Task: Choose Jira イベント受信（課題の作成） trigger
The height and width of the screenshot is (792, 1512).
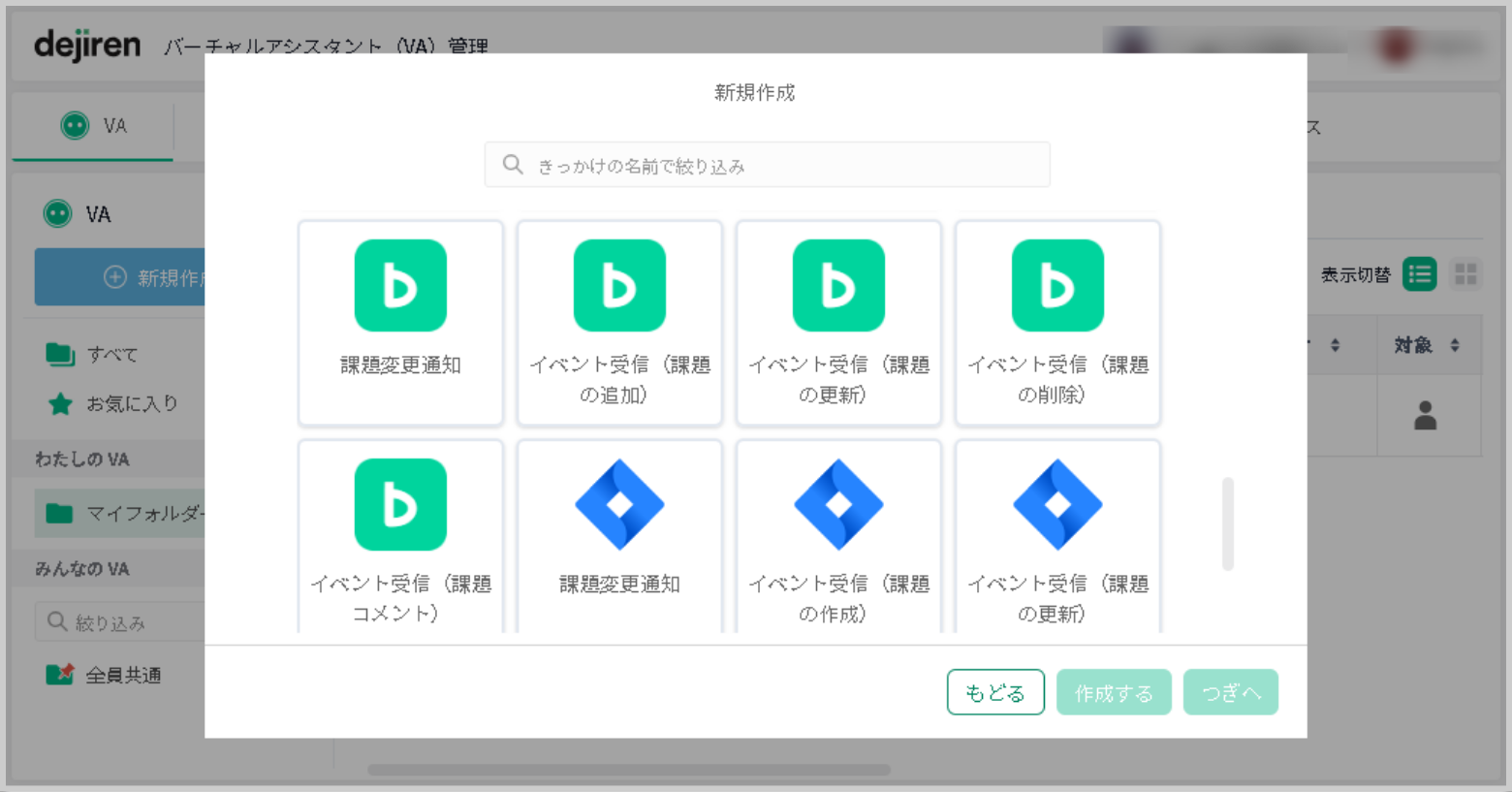Action: click(838, 537)
